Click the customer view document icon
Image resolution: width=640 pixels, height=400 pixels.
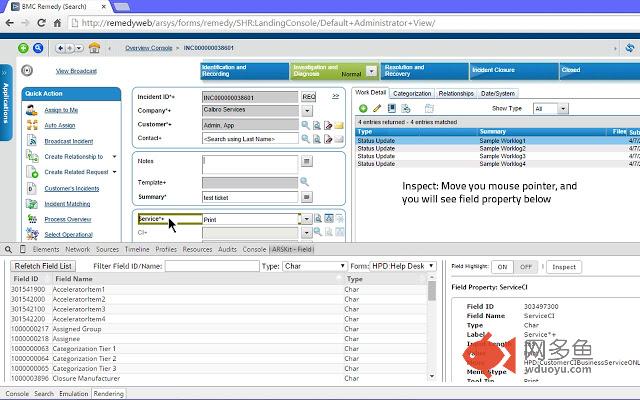(317, 125)
